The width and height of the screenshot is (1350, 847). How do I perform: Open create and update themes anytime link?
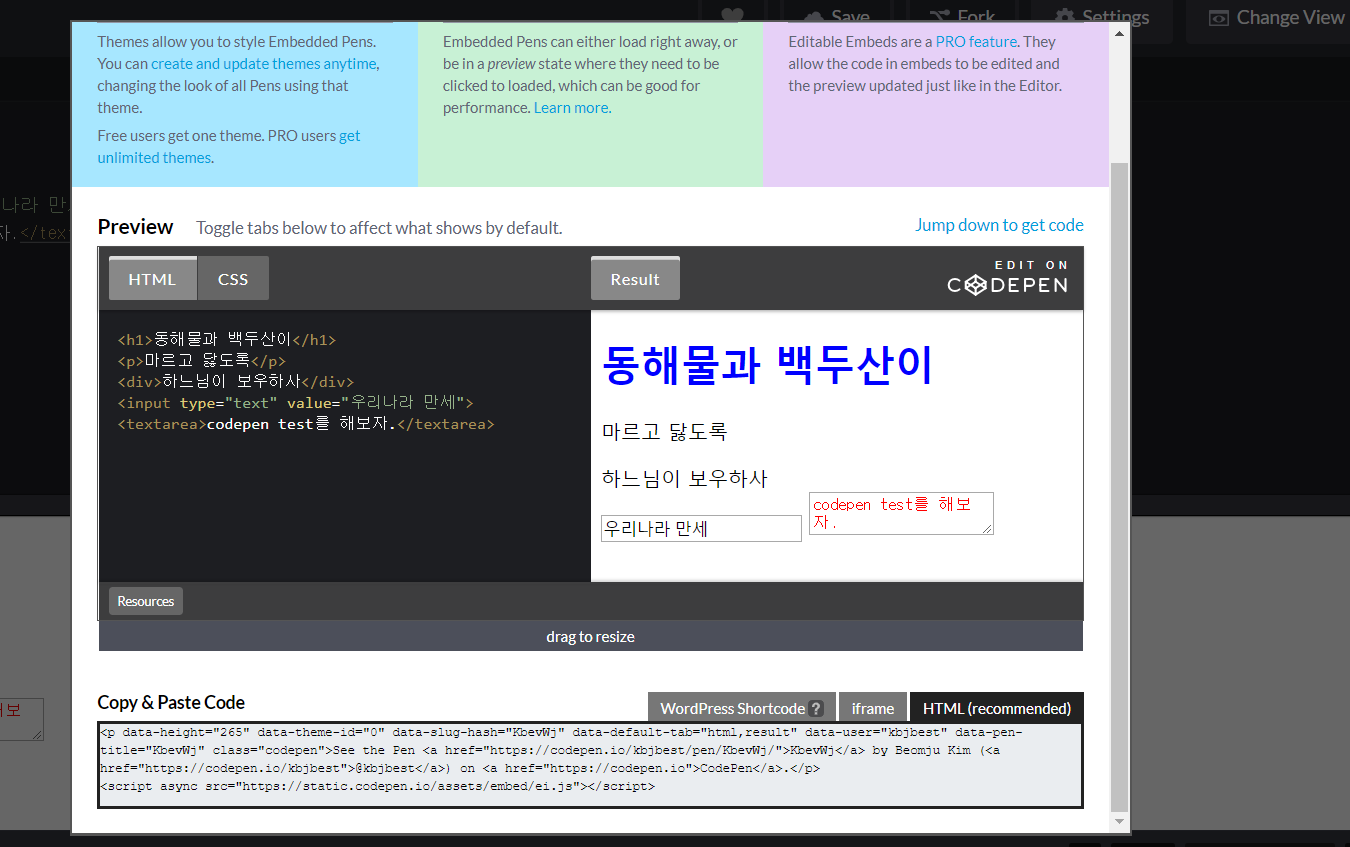pos(264,63)
